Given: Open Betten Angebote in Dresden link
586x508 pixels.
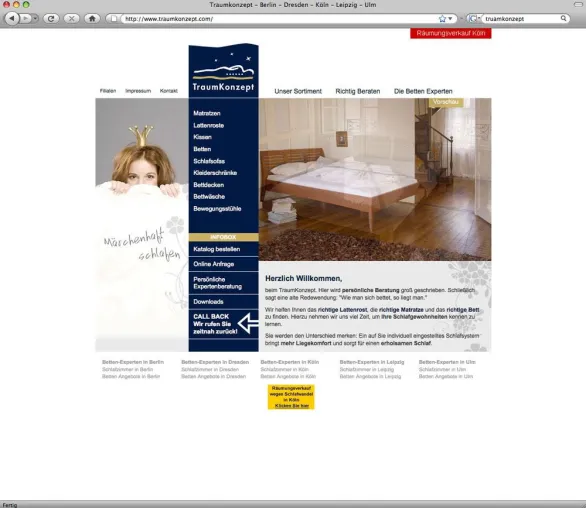Looking at the screenshot, I should [x=213, y=376].
